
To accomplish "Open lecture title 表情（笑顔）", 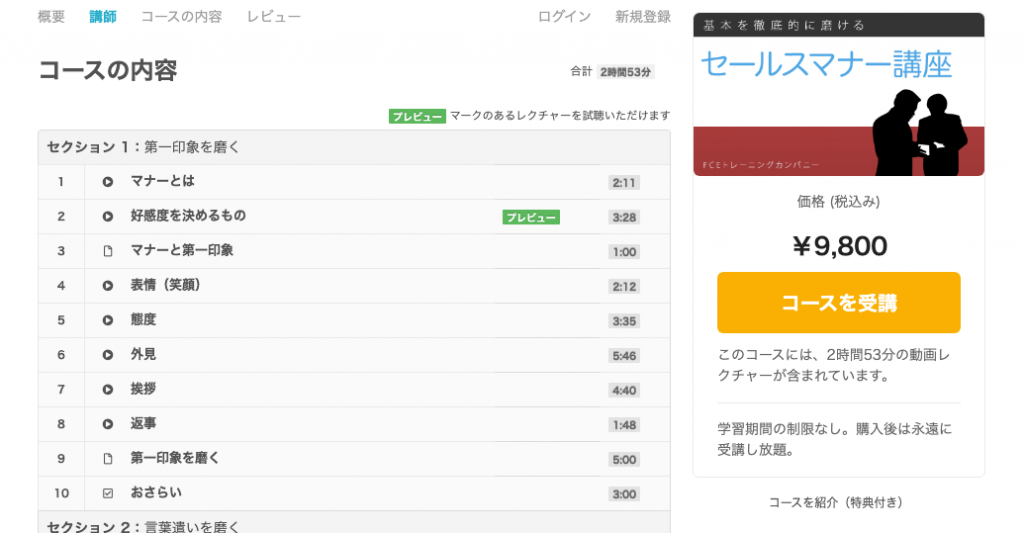I will [x=165, y=285].
